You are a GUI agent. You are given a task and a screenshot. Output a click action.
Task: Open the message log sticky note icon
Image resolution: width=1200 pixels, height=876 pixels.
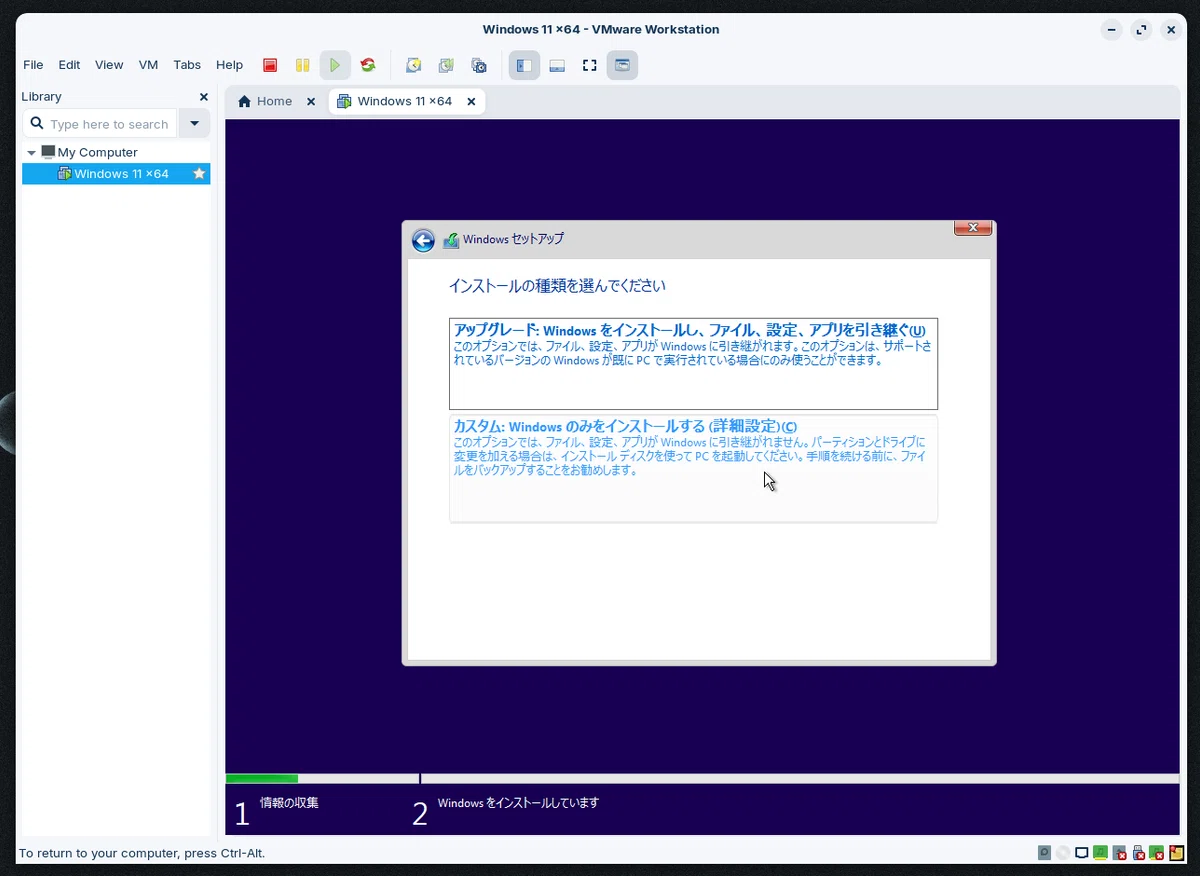point(1175,853)
